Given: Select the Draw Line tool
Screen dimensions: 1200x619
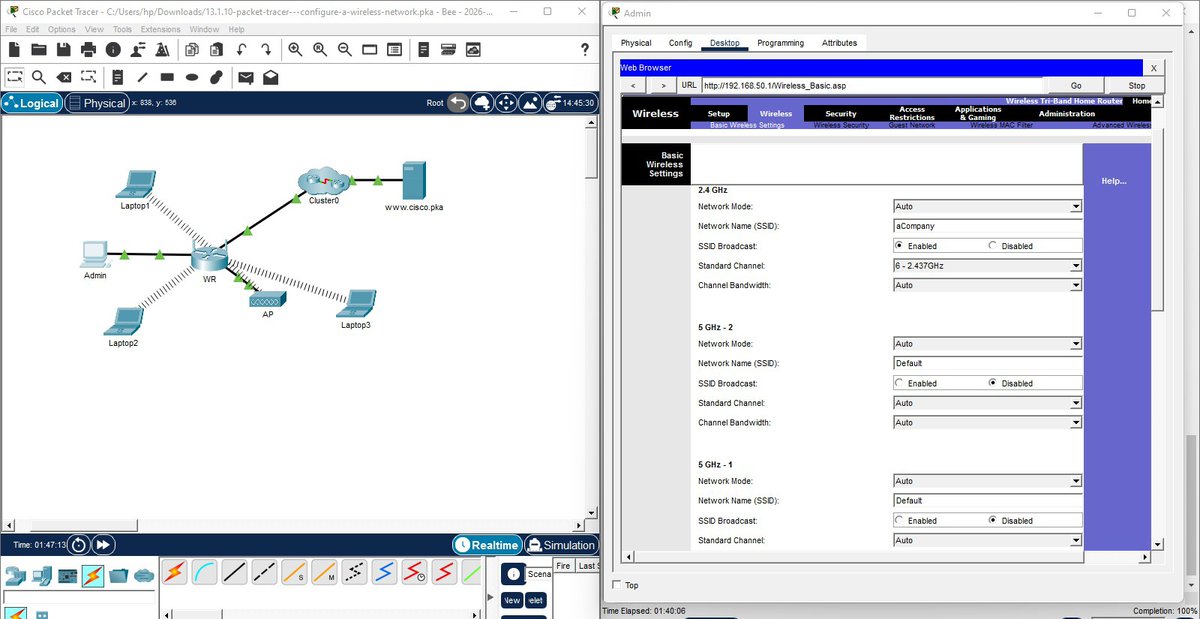Looking at the screenshot, I should click(142, 76).
